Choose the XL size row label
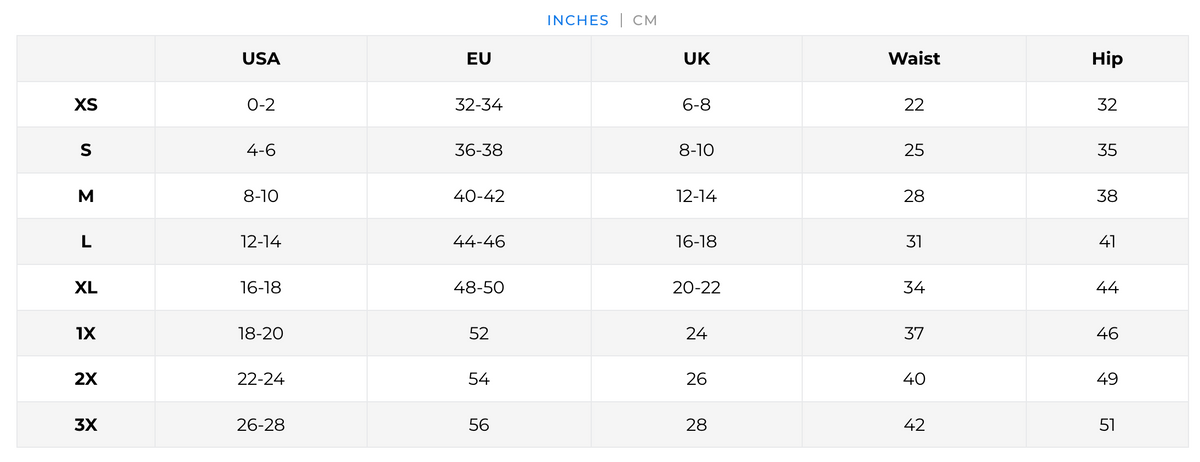1200x462 pixels. (86, 288)
